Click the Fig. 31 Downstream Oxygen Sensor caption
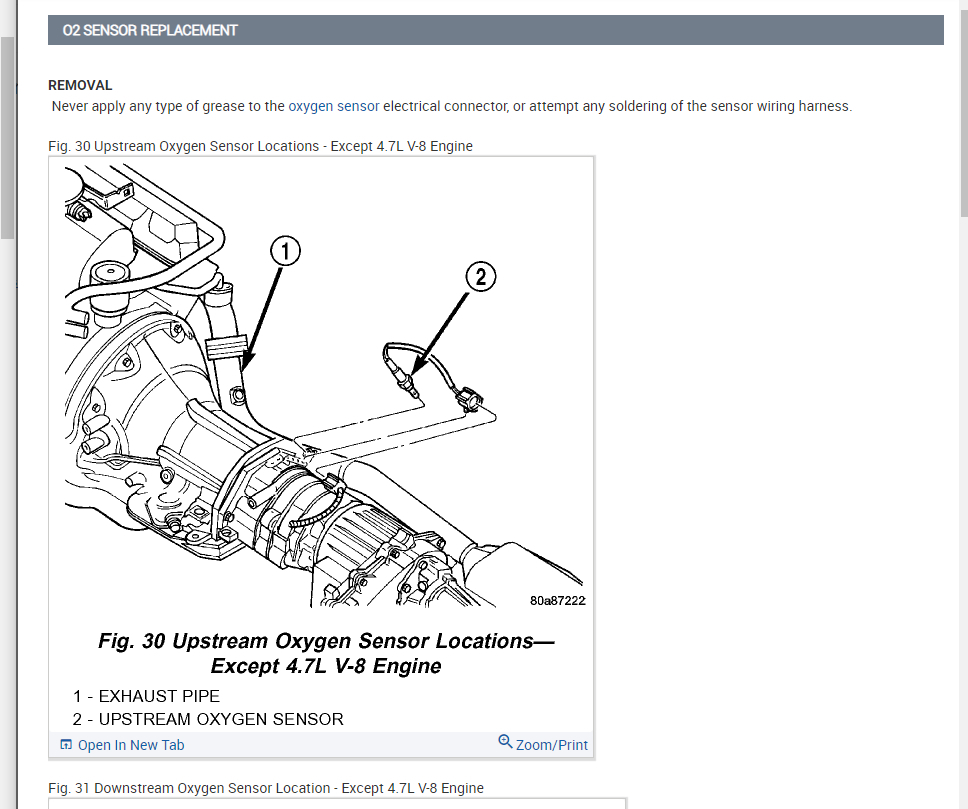968x809 pixels. click(266, 788)
